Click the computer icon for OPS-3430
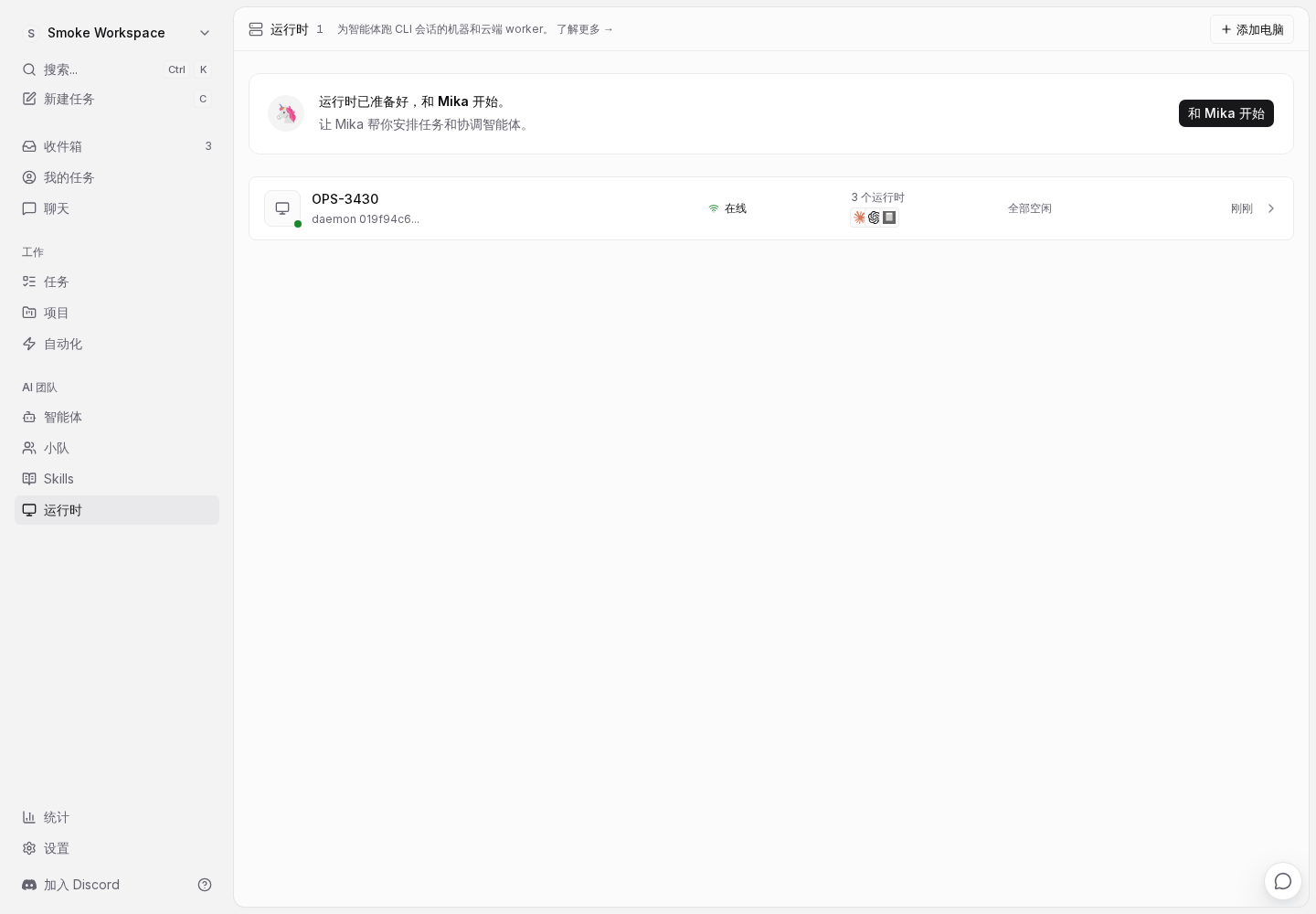Image resolution: width=1316 pixels, height=914 pixels. [x=282, y=208]
